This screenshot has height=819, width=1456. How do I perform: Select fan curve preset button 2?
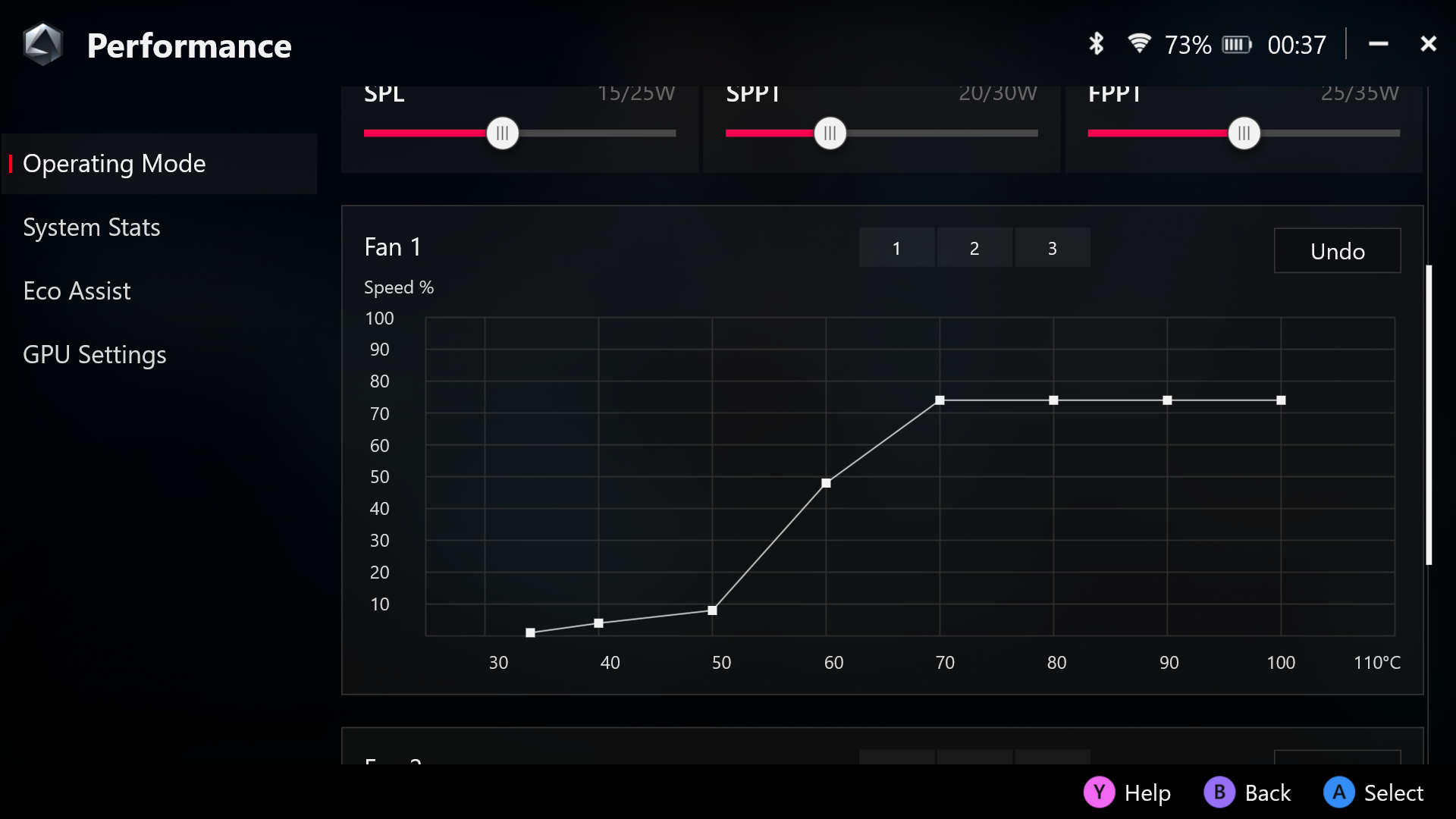tap(974, 248)
